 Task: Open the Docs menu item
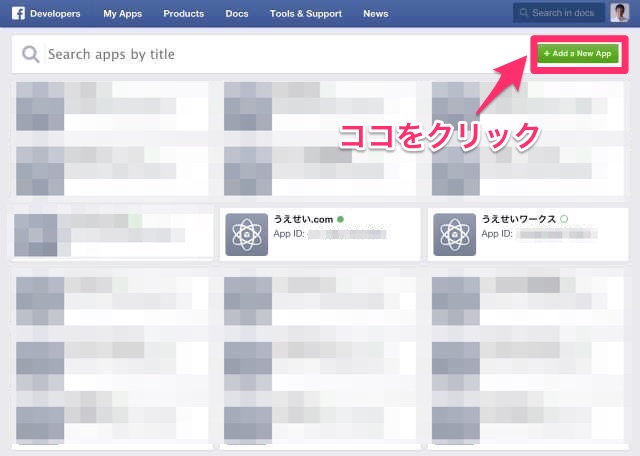[237, 13]
